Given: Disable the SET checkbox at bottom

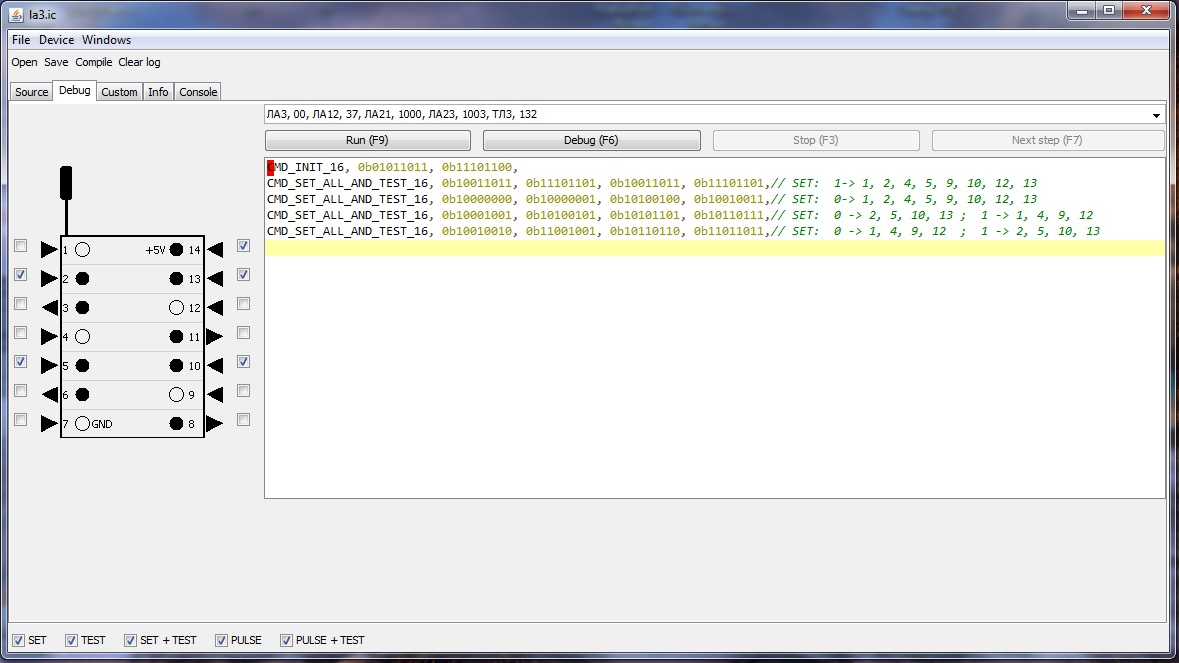Looking at the screenshot, I should [x=18, y=640].
